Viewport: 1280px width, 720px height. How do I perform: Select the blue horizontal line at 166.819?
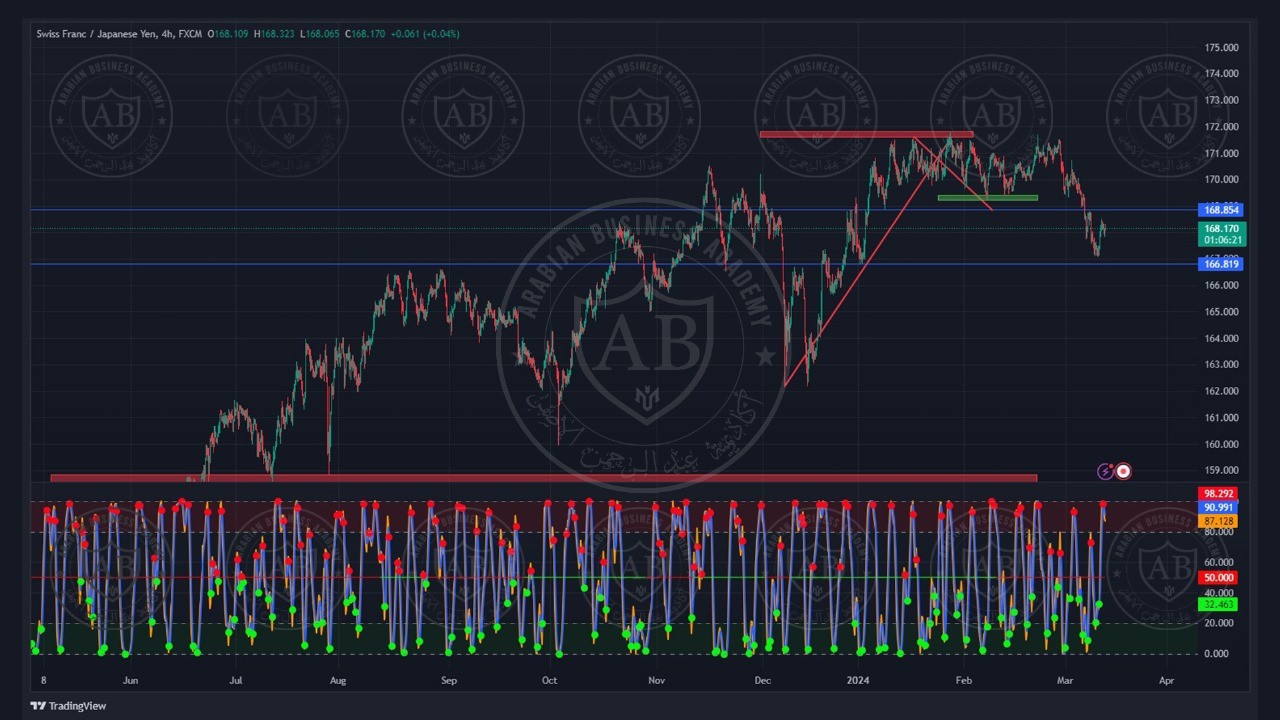pyautogui.click(x=613, y=264)
